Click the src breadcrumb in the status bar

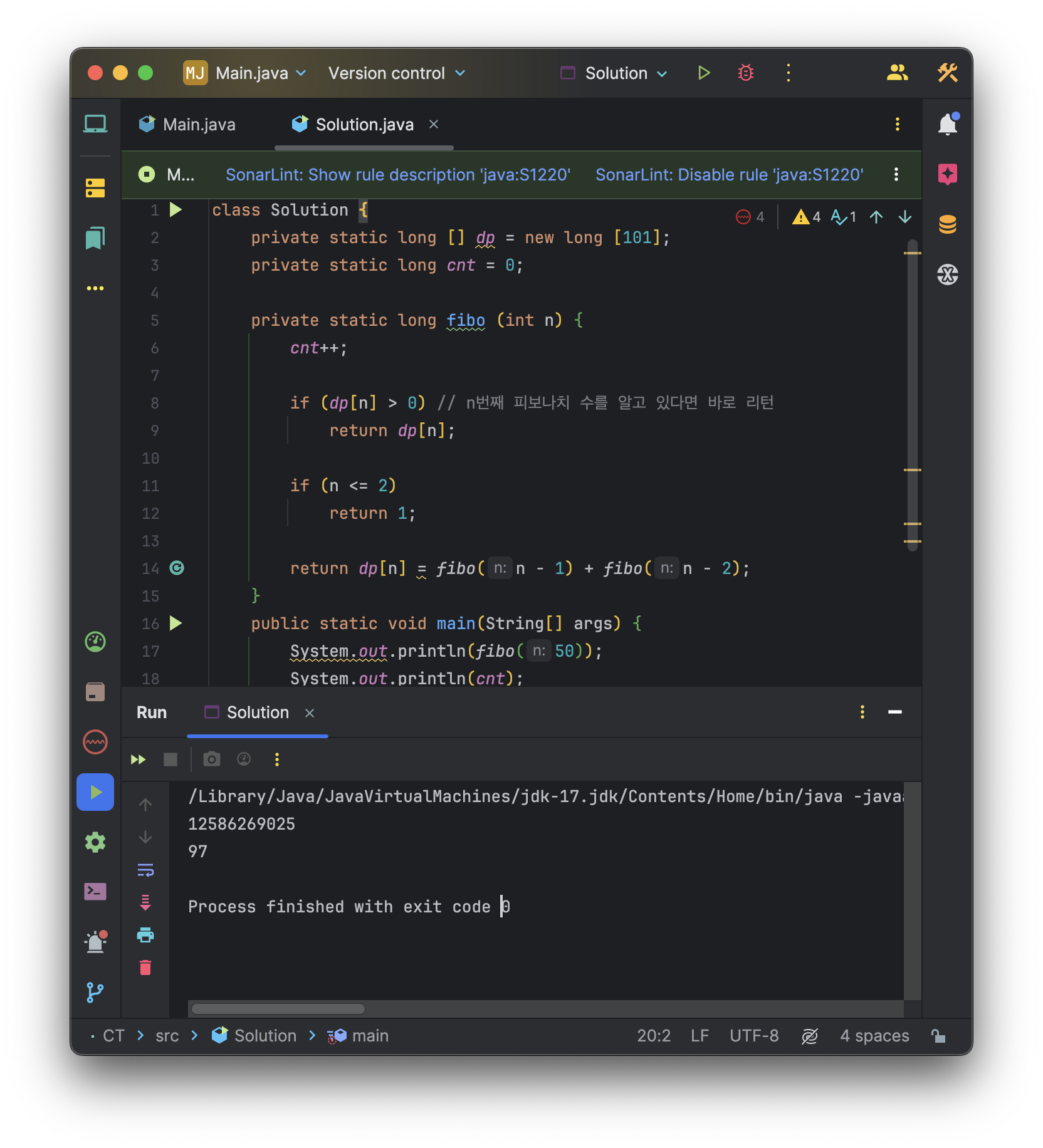166,1035
